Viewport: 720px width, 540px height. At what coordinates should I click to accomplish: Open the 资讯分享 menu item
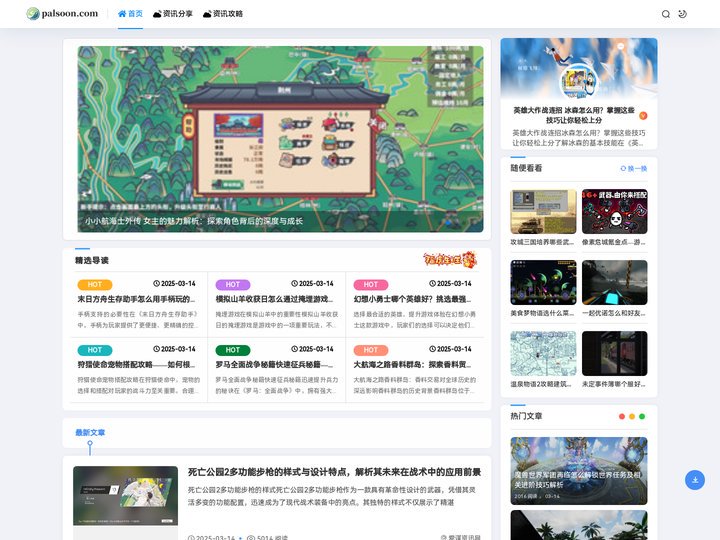pyautogui.click(x=173, y=14)
